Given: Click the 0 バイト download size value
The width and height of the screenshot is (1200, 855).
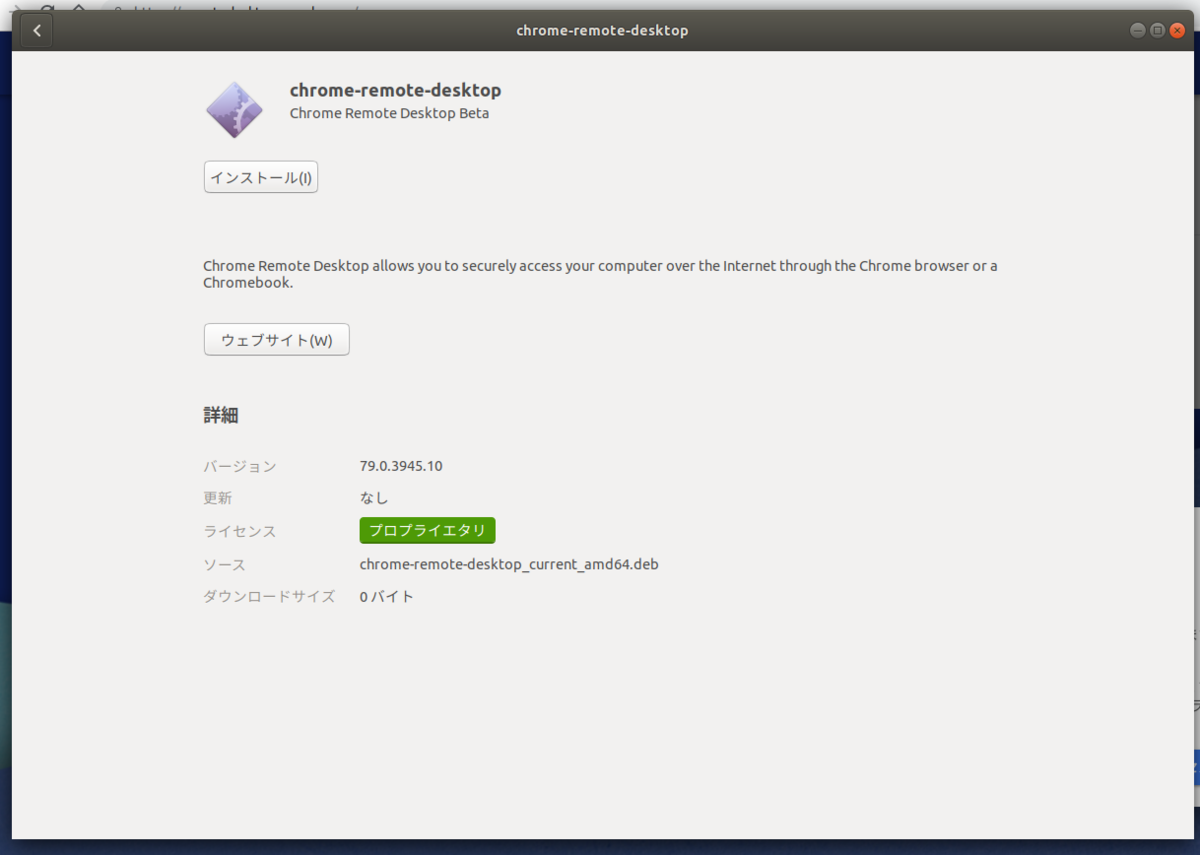Looking at the screenshot, I should coord(387,597).
